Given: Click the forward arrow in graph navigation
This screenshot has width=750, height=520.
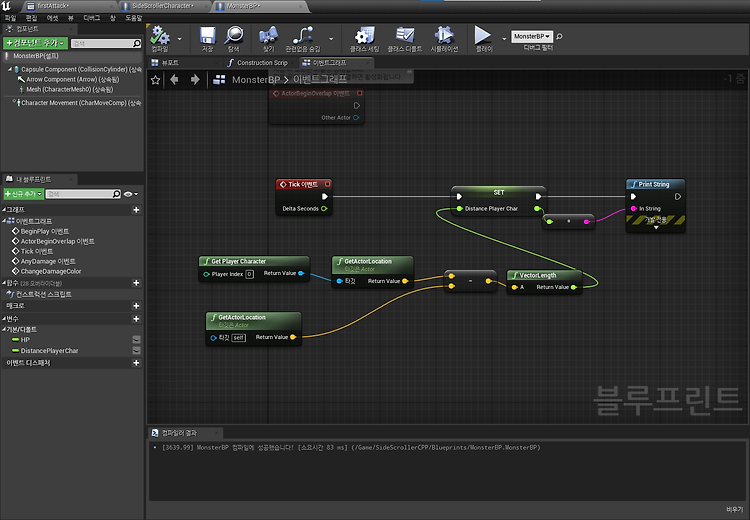Looking at the screenshot, I should point(195,79).
